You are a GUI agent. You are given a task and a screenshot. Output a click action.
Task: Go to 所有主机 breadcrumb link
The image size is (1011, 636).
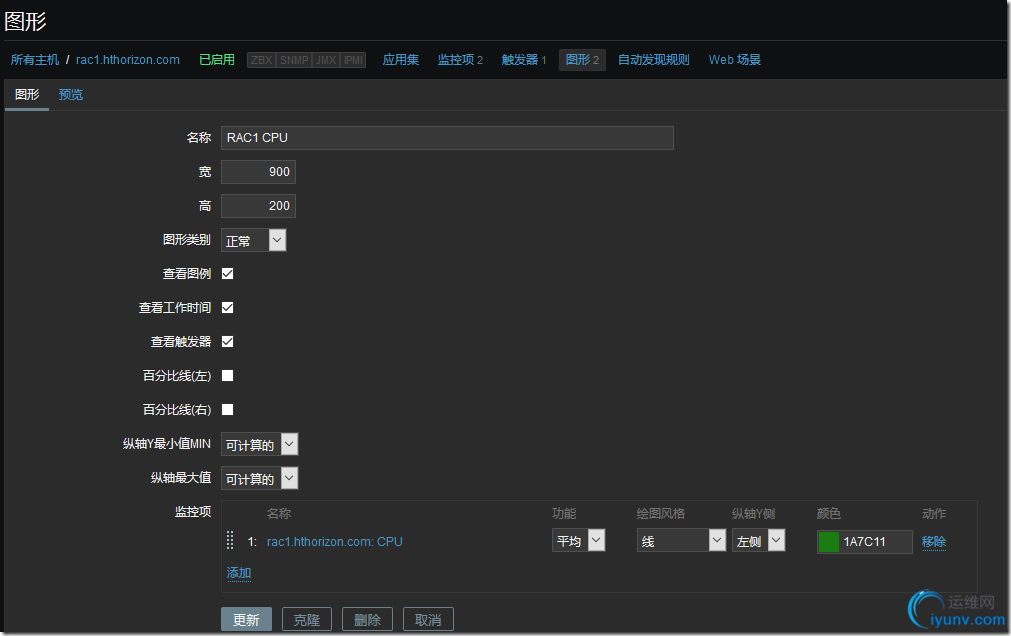click(x=35, y=60)
